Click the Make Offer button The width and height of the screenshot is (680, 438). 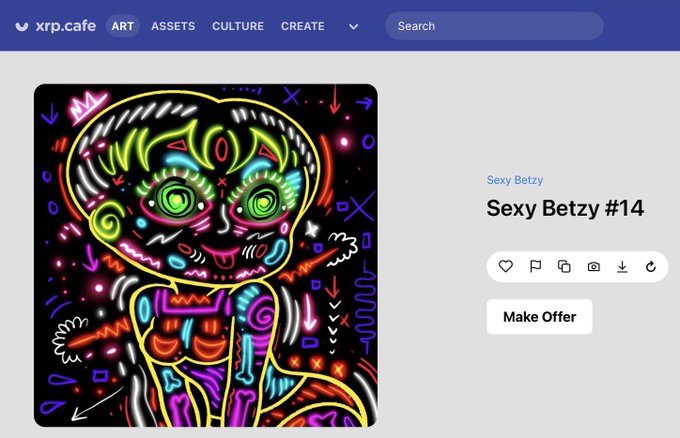point(539,317)
